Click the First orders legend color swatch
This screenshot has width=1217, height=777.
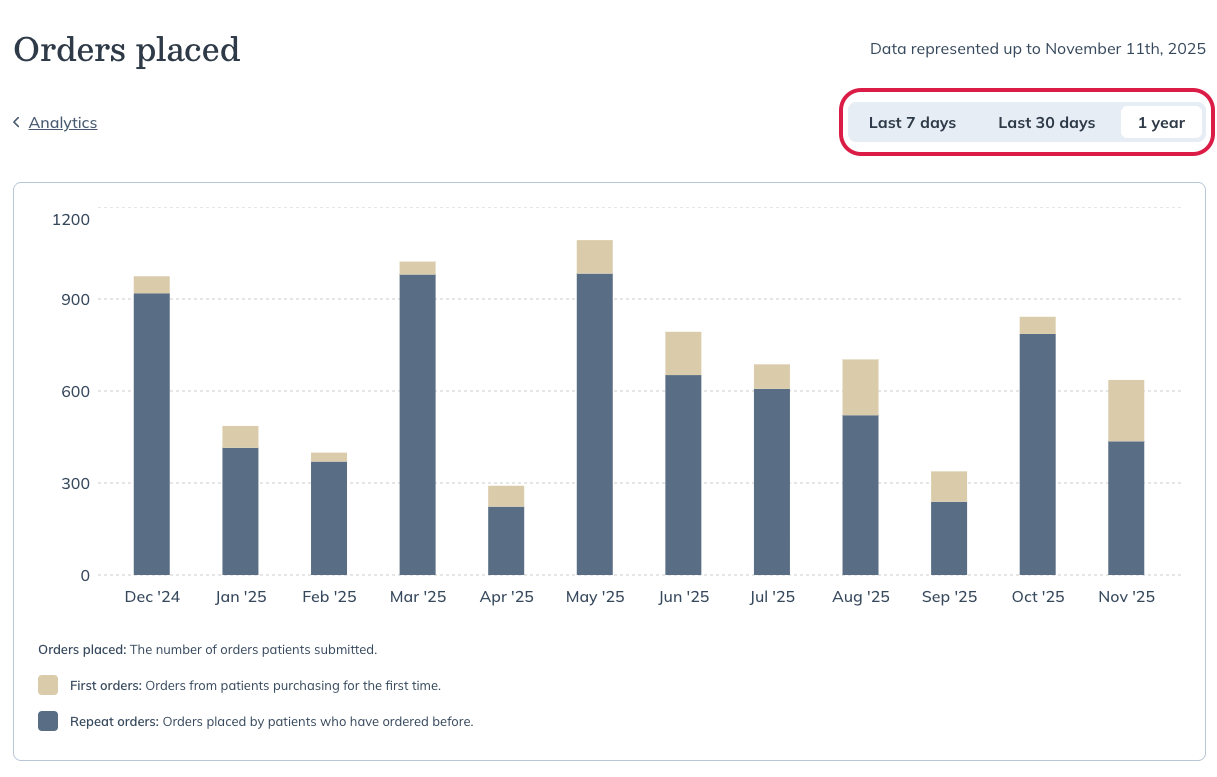pyautogui.click(x=48, y=685)
